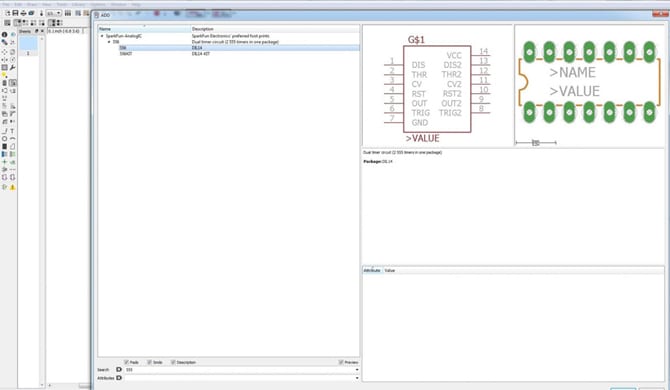Toggle the Pads checkbox
Image resolution: width=670 pixels, height=390 pixels.
pyautogui.click(x=126, y=362)
